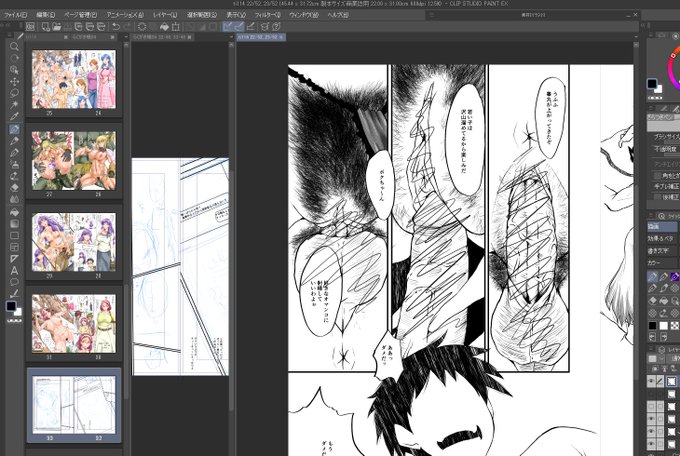Screen dimensions: 680x456
Task: Select the Ruler tool
Action: click(x=14, y=259)
